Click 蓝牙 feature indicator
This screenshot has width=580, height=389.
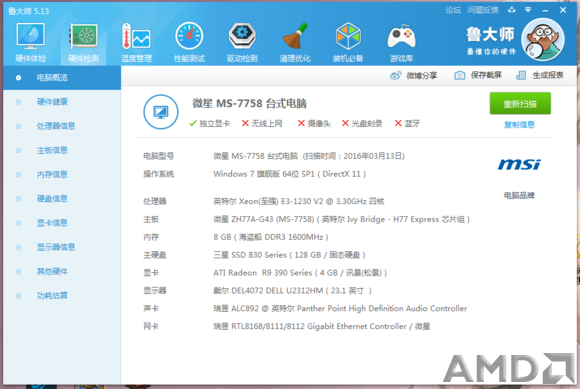coord(407,123)
